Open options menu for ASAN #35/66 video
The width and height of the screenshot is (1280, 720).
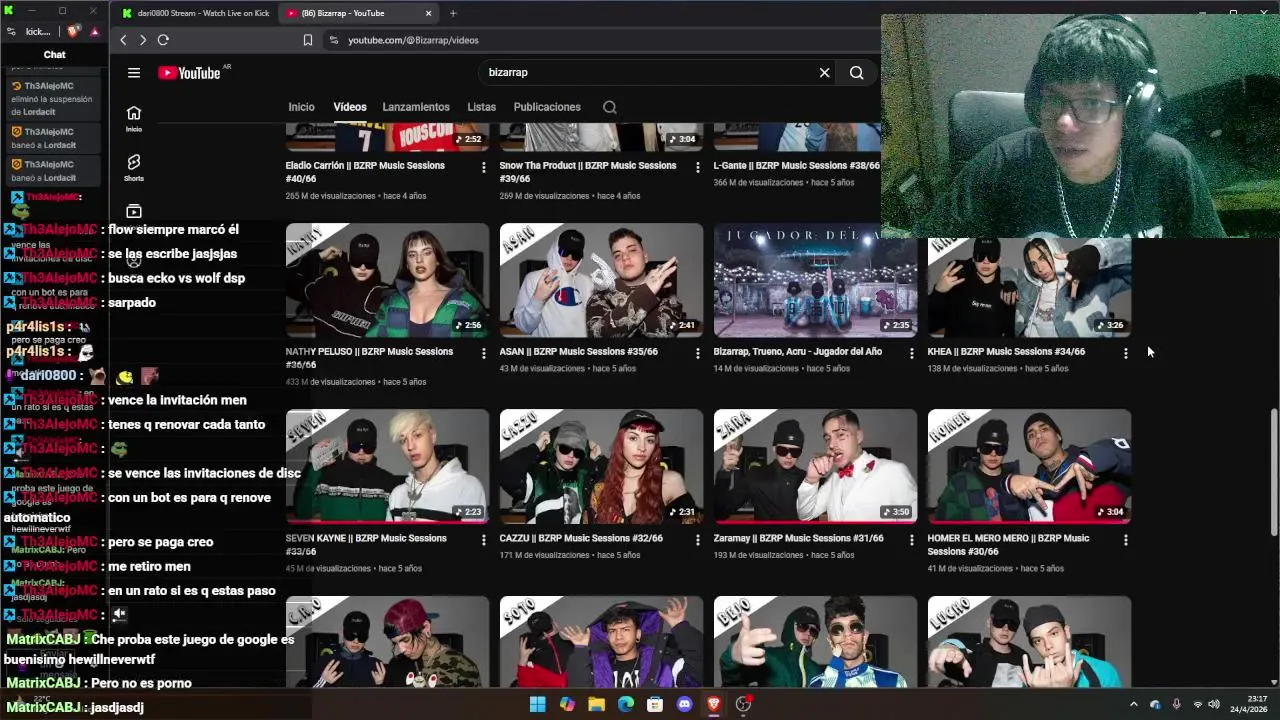tap(697, 353)
